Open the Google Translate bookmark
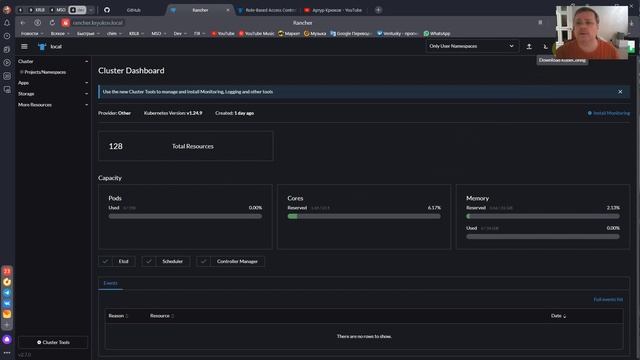Viewport: 640px width, 360px height. [x=351, y=33]
